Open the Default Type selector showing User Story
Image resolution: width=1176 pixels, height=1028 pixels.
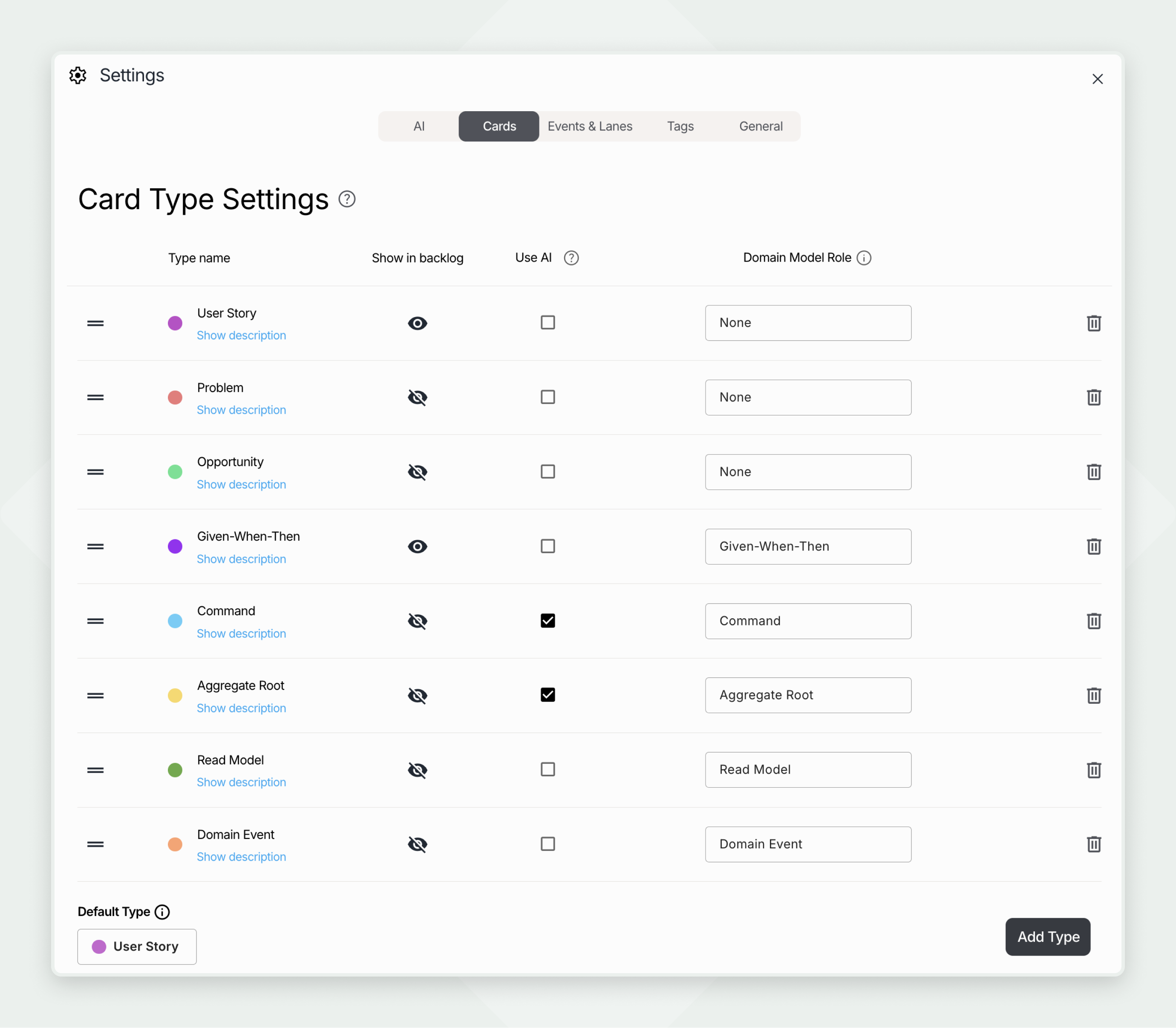pyautogui.click(x=136, y=947)
